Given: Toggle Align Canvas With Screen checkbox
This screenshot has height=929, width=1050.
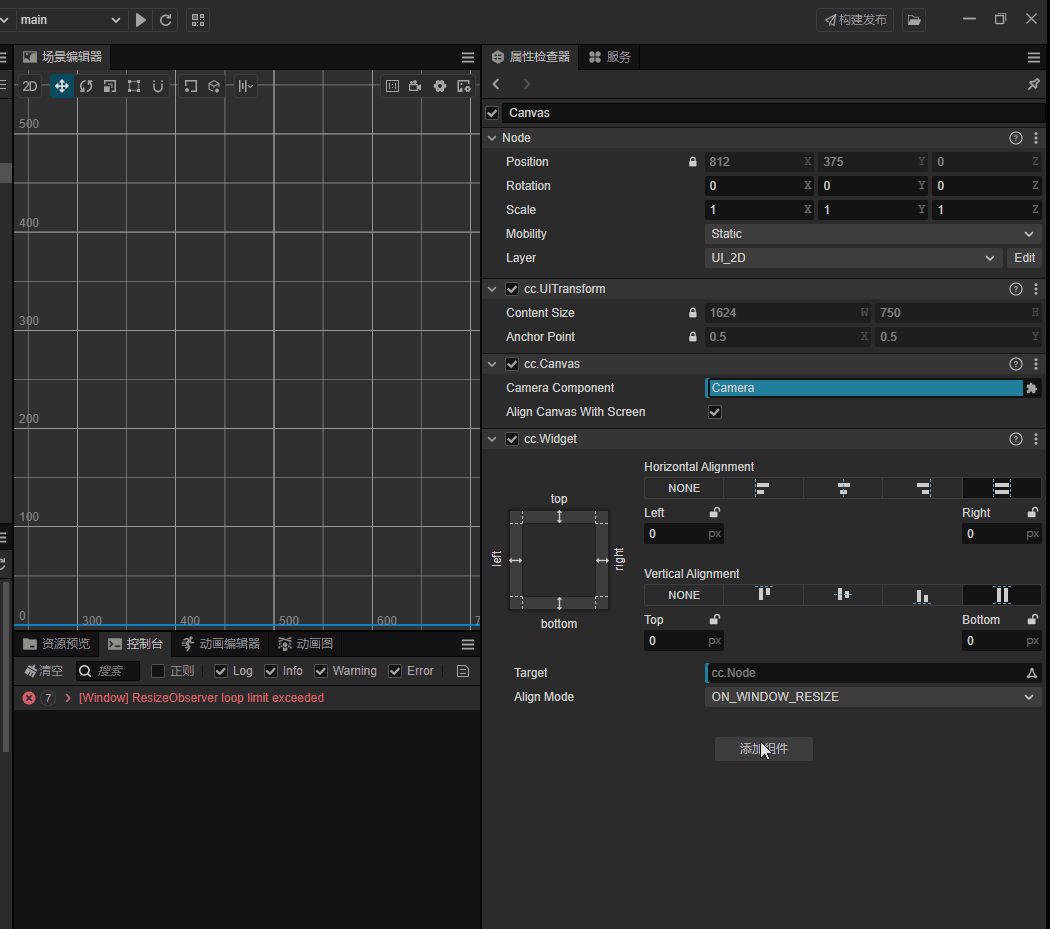Looking at the screenshot, I should (714, 412).
